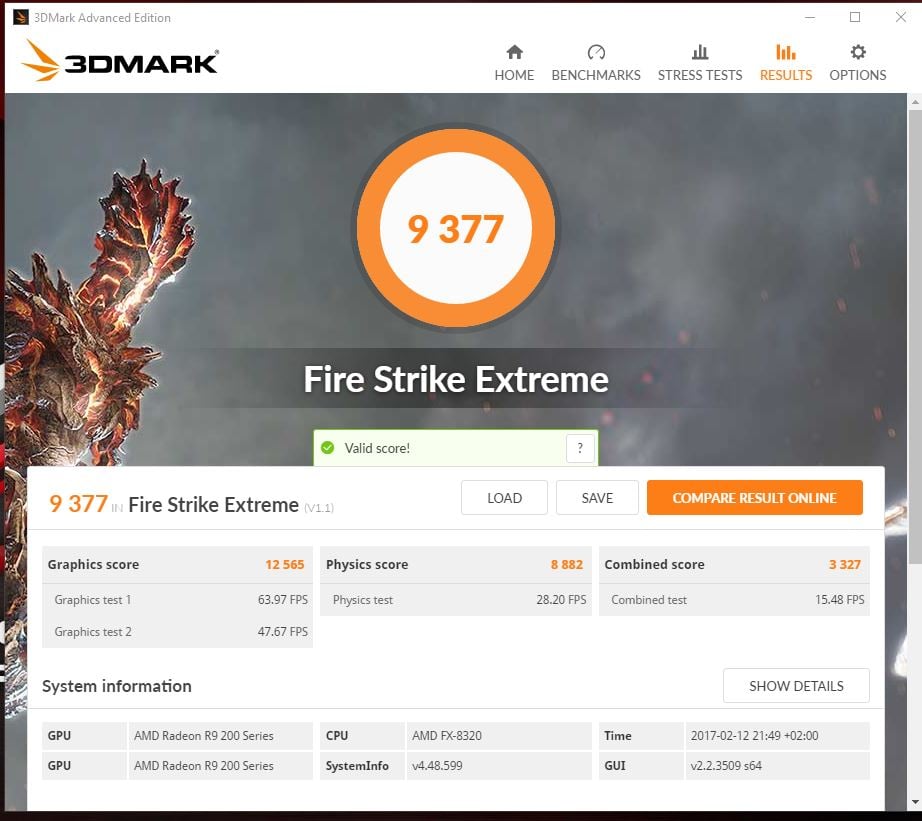922x821 pixels.
Task: Click CPU value AMD FX-8320
Action: tap(447, 736)
